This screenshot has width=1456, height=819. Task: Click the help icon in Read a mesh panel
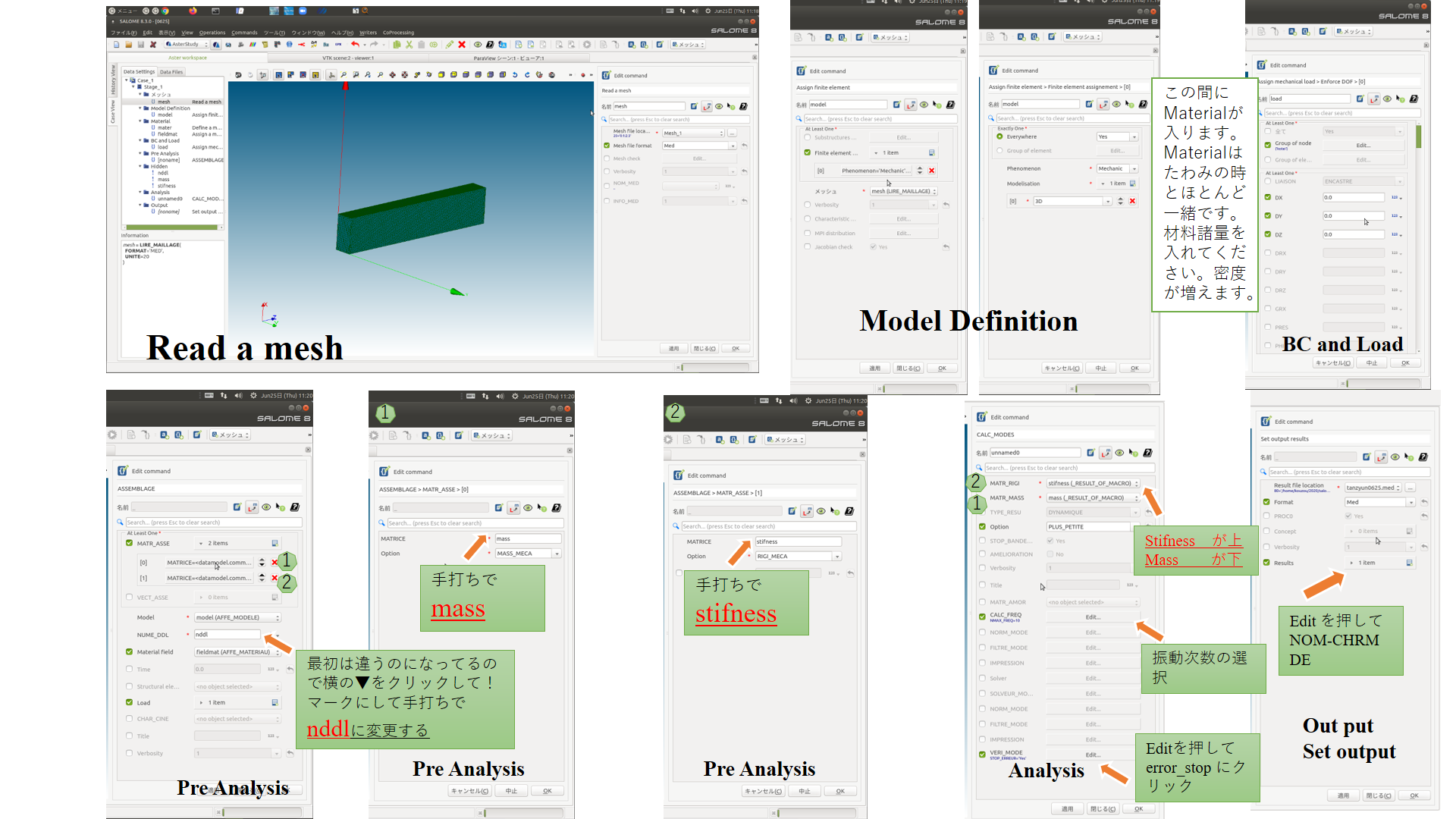tap(743, 106)
